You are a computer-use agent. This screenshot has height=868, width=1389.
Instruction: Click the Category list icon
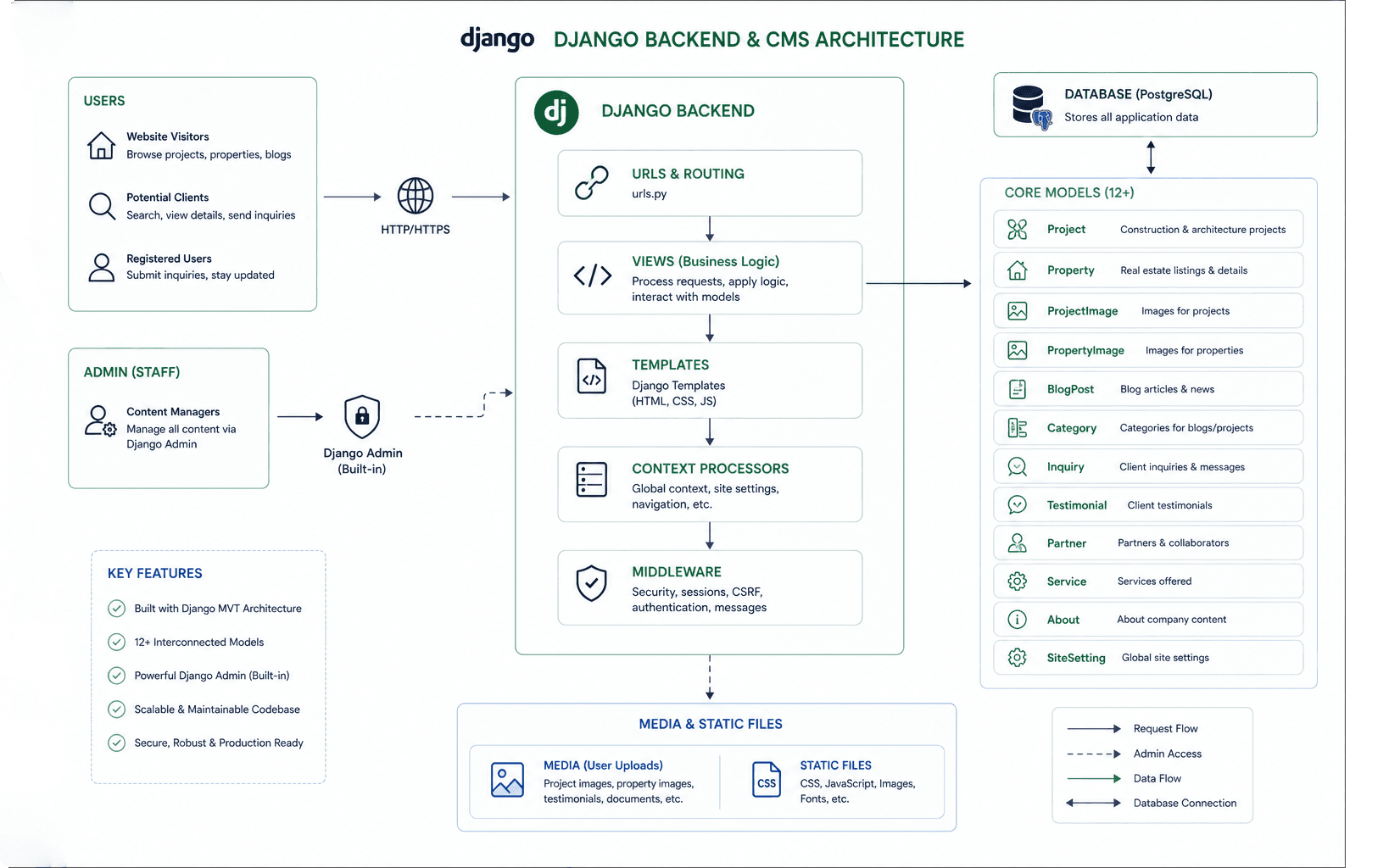point(1018,428)
